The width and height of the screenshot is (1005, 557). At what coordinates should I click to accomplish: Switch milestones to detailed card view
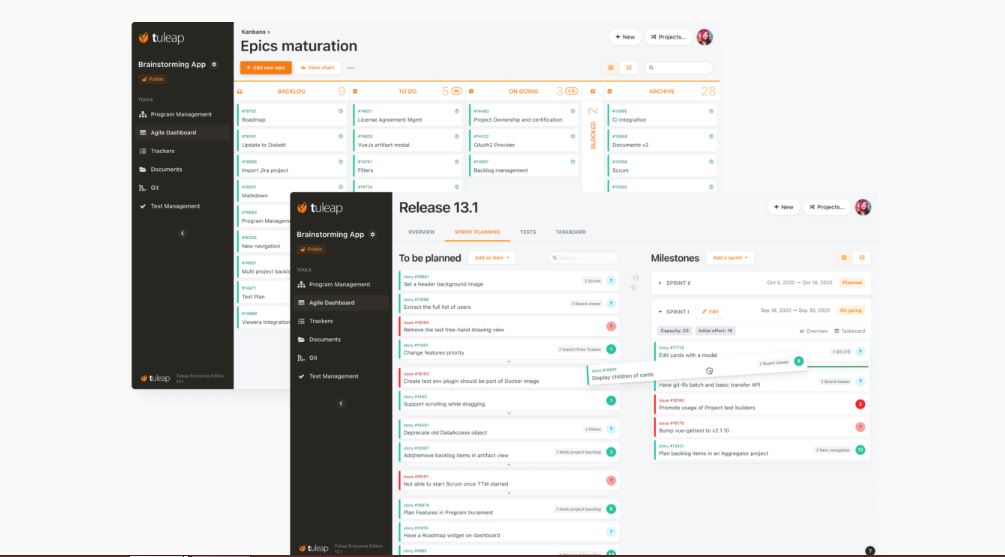pyautogui.click(x=844, y=258)
